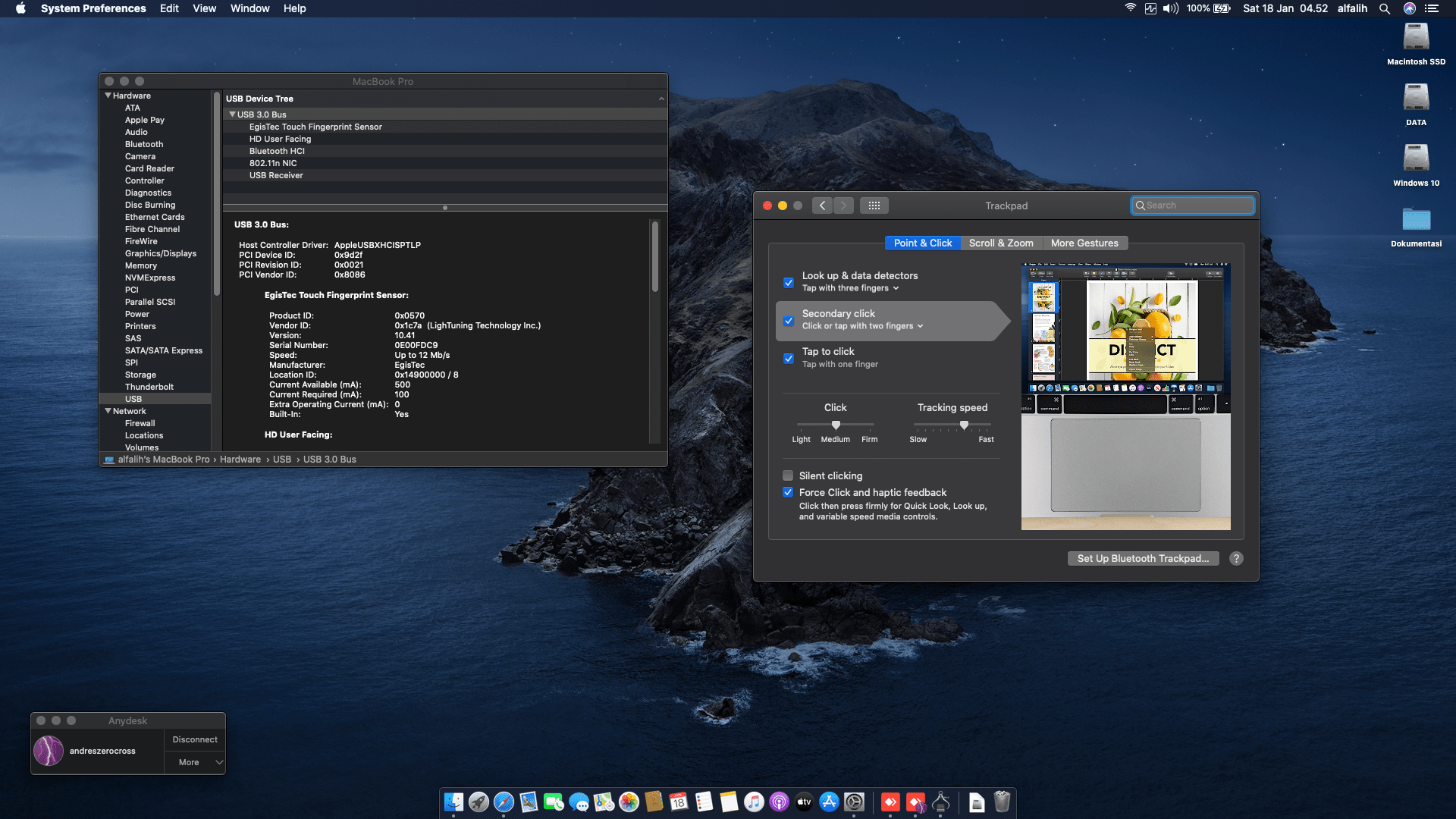Open Safari from the dock
The height and width of the screenshot is (819, 1456).
coord(504,802)
